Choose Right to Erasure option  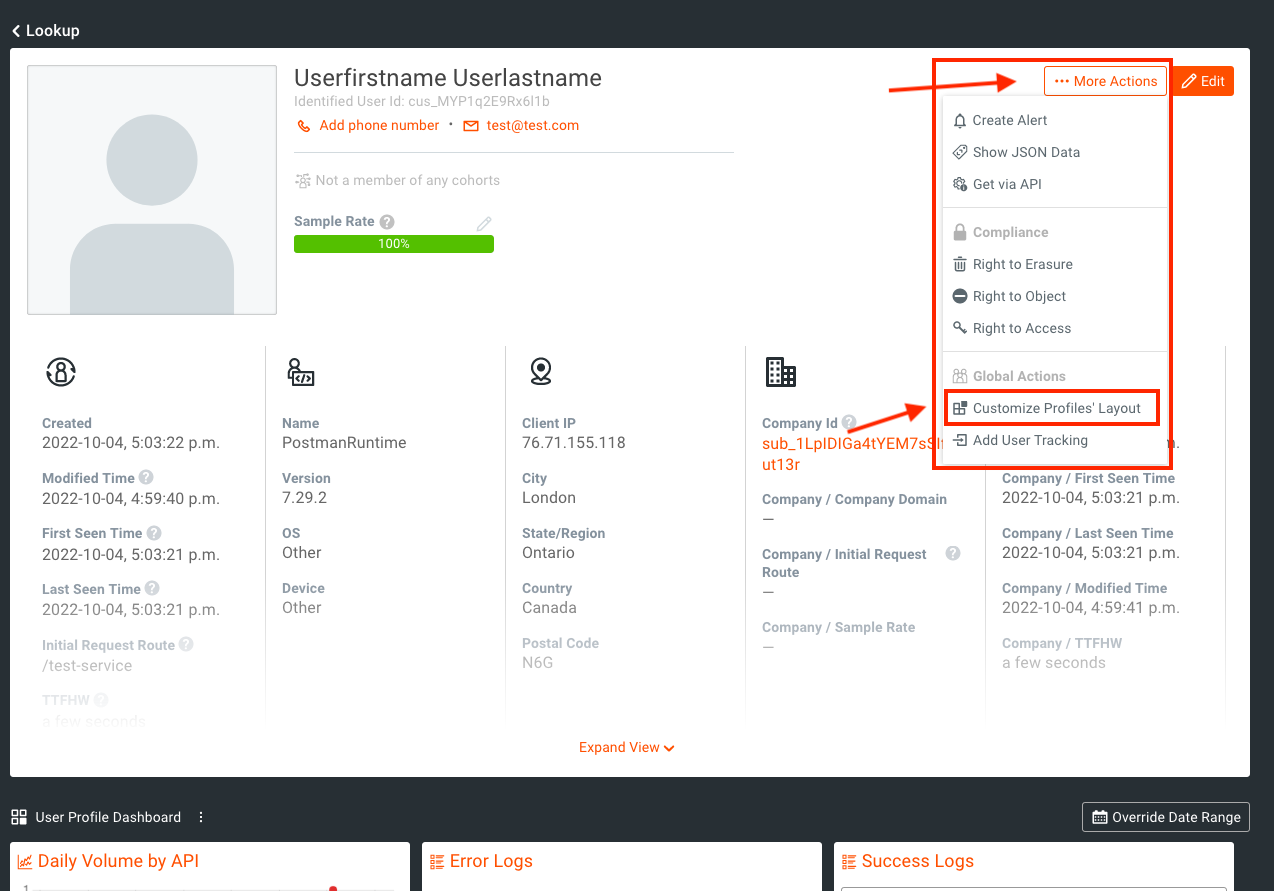pyautogui.click(x=1022, y=264)
